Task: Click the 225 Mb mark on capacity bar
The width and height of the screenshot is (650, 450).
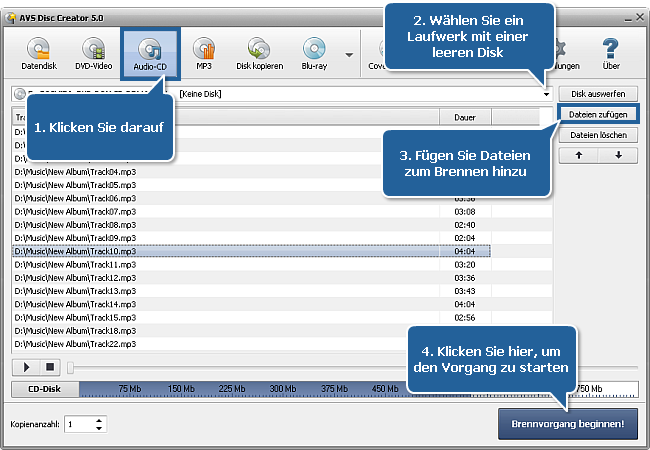Action: 232,389
